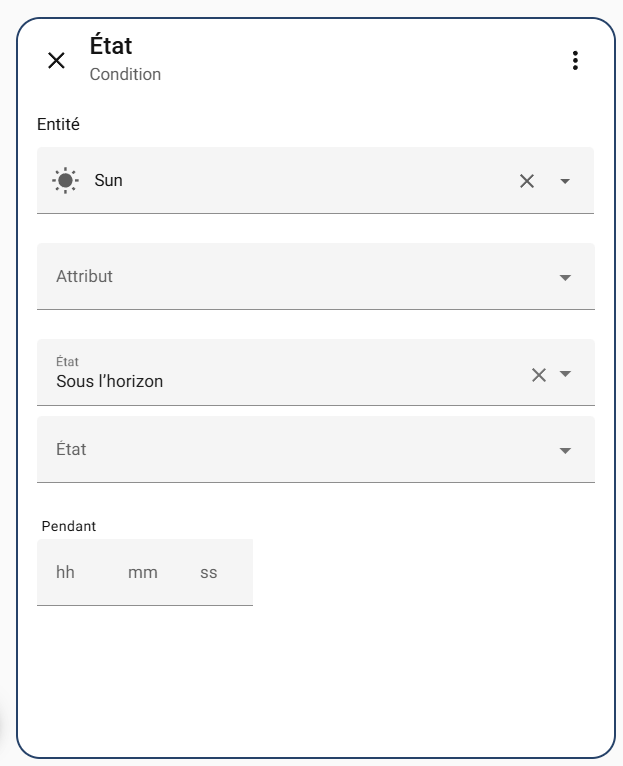Open the Attribut dropdown arrow
The image size is (623, 766).
(565, 277)
